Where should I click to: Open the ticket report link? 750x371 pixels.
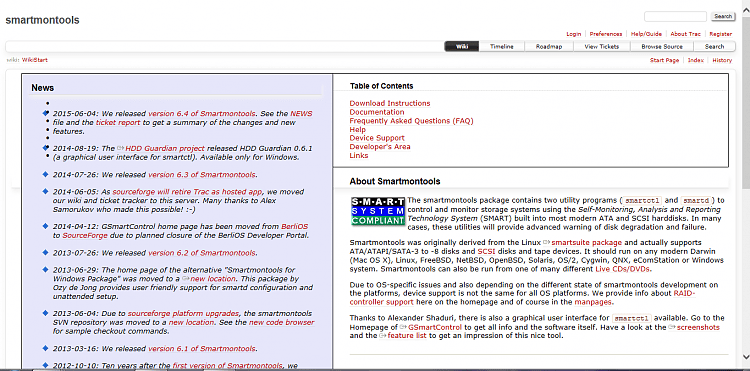click(x=118, y=122)
